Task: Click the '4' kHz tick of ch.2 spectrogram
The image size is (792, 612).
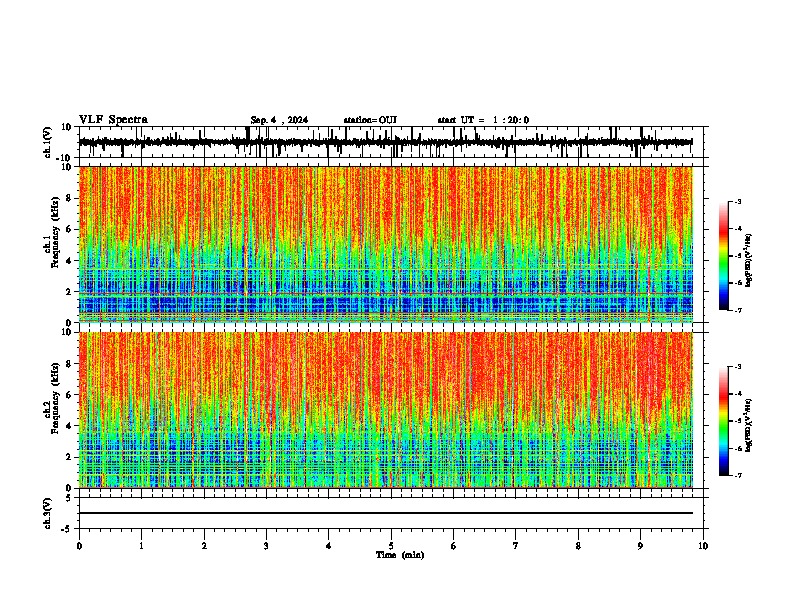Action: pos(70,426)
